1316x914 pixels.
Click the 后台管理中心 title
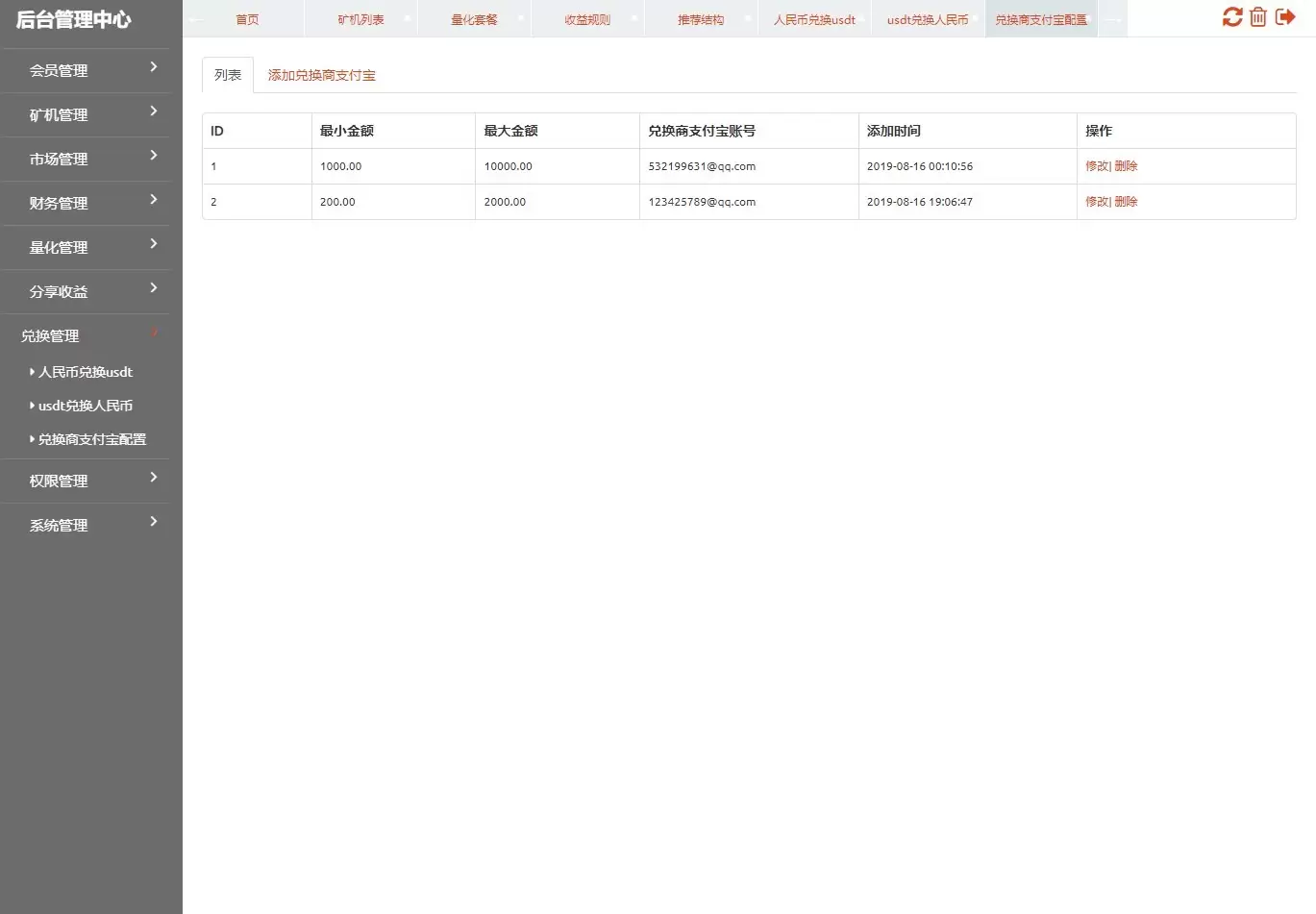[74, 19]
